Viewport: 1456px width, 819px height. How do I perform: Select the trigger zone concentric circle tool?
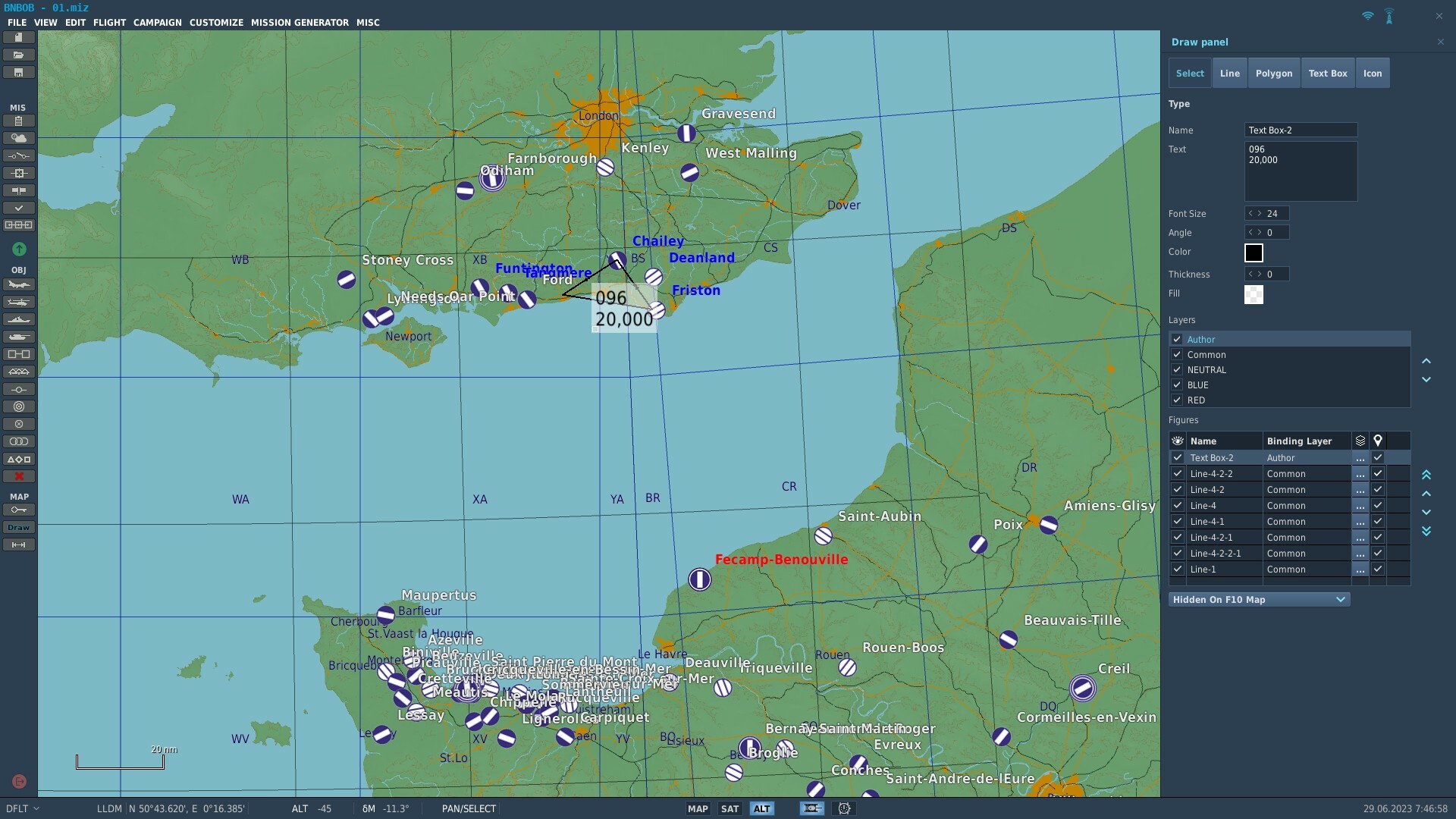point(19,407)
